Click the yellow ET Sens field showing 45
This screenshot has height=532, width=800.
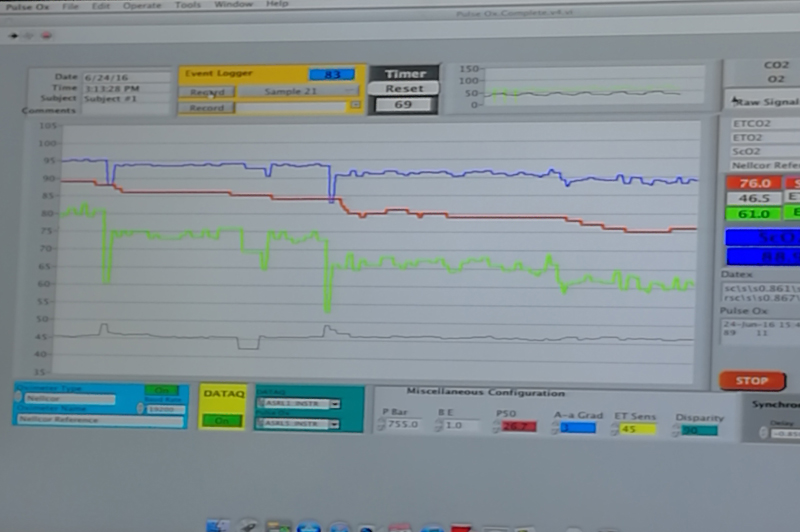[637, 429]
